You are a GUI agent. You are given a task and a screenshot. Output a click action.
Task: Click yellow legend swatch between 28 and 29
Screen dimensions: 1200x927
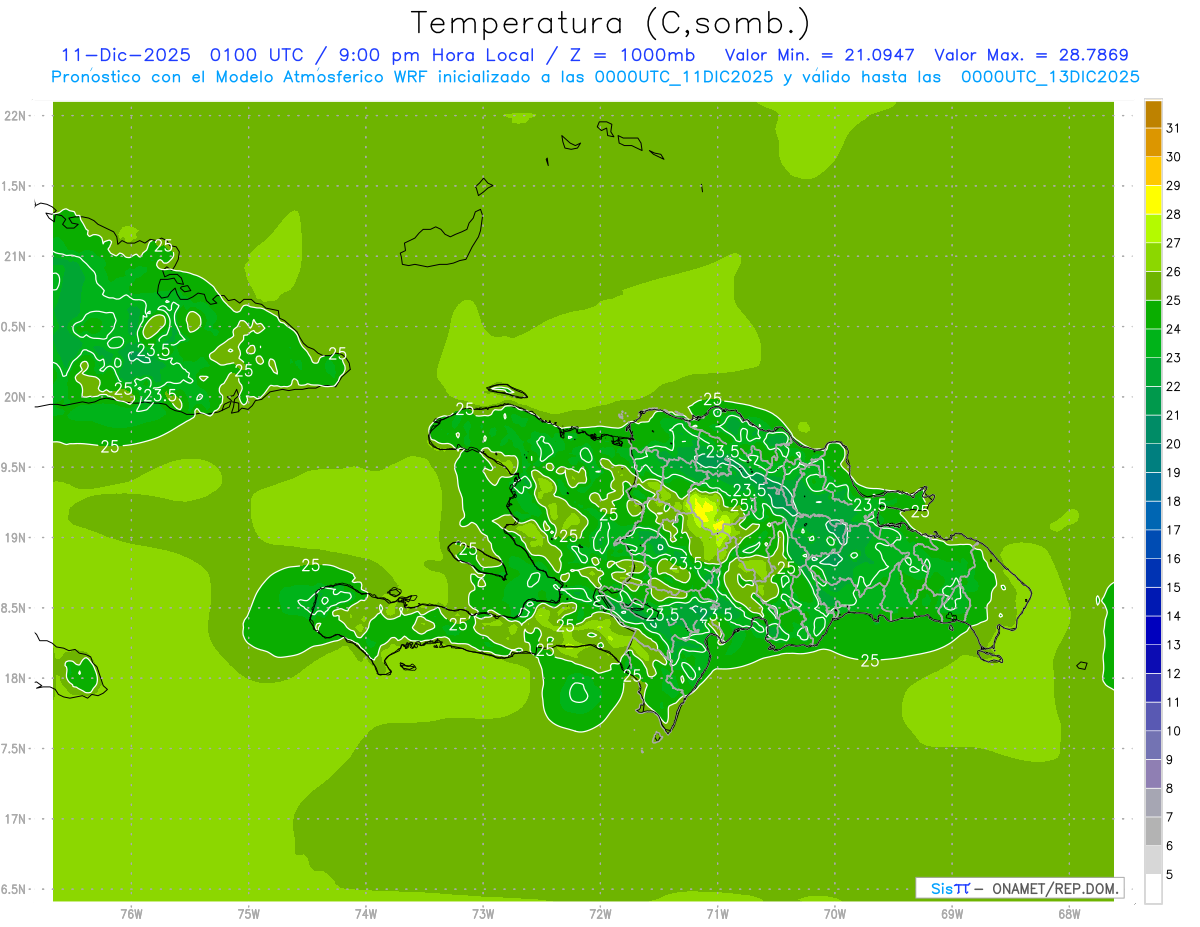click(x=1153, y=200)
